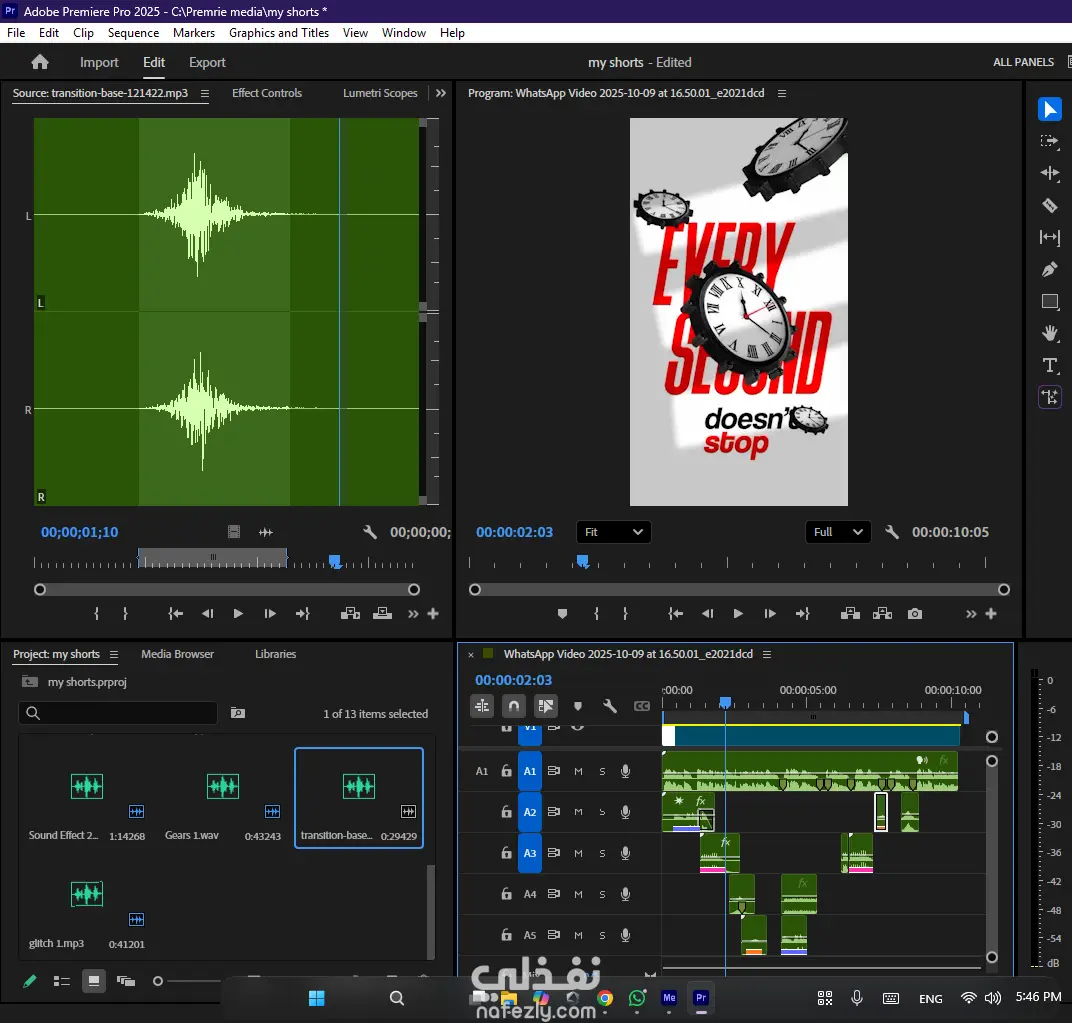Mute audio track A1
The width and height of the screenshot is (1072, 1023).
tap(578, 771)
